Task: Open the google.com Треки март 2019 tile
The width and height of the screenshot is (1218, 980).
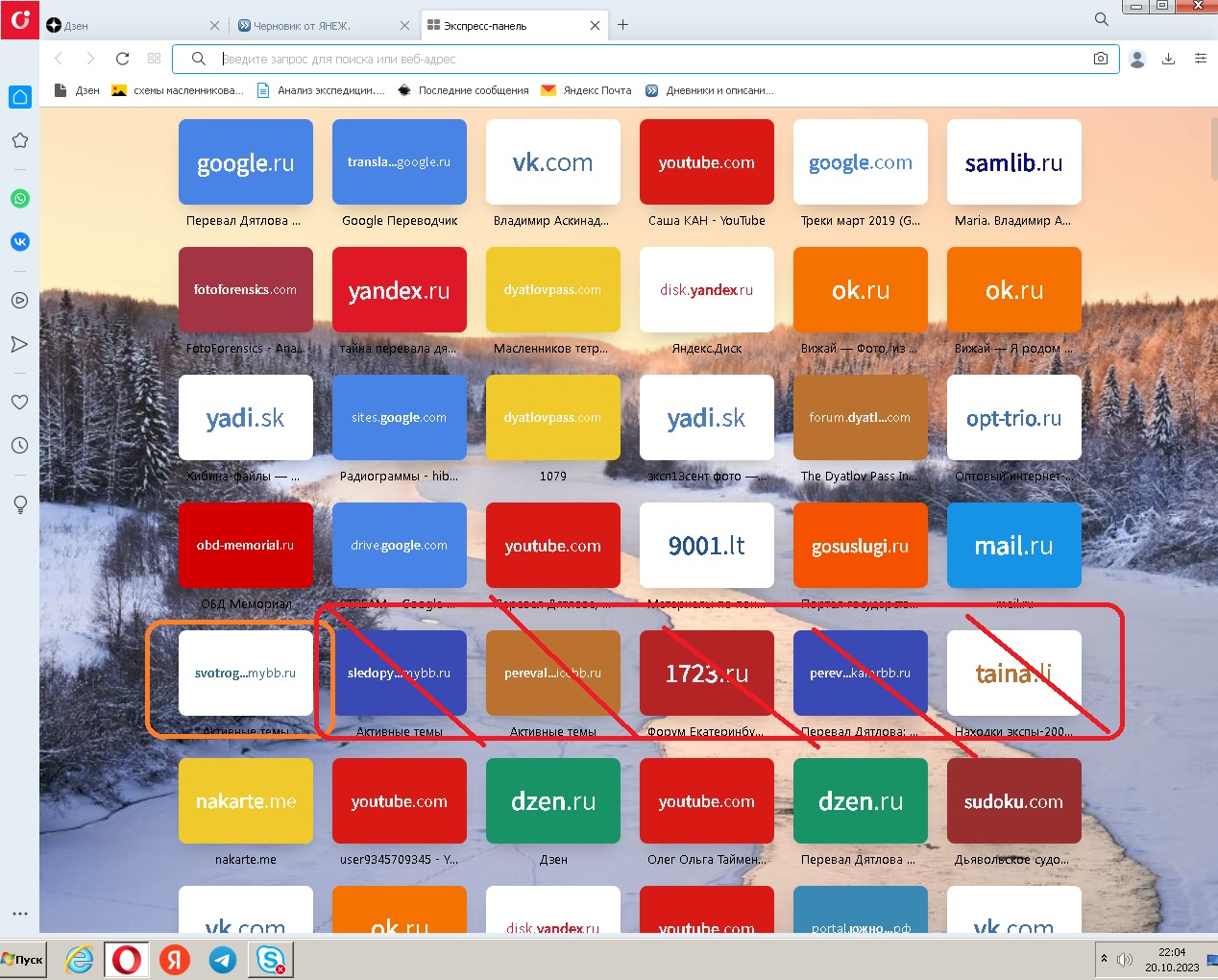Action: (x=861, y=161)
